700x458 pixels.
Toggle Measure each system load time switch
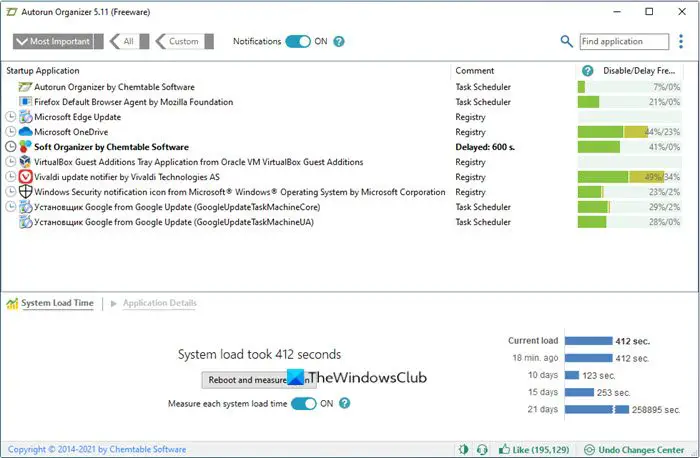pos(304,404)
